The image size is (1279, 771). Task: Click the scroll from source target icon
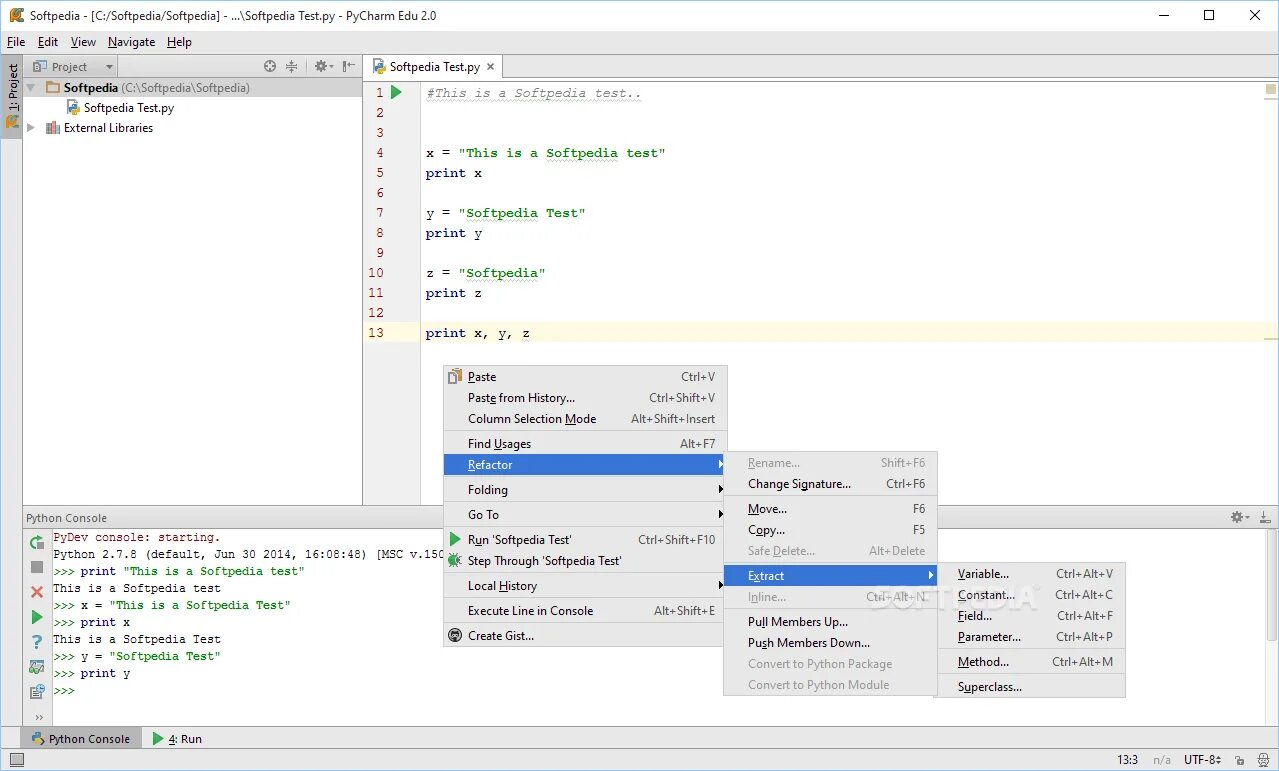click(270, 66)
